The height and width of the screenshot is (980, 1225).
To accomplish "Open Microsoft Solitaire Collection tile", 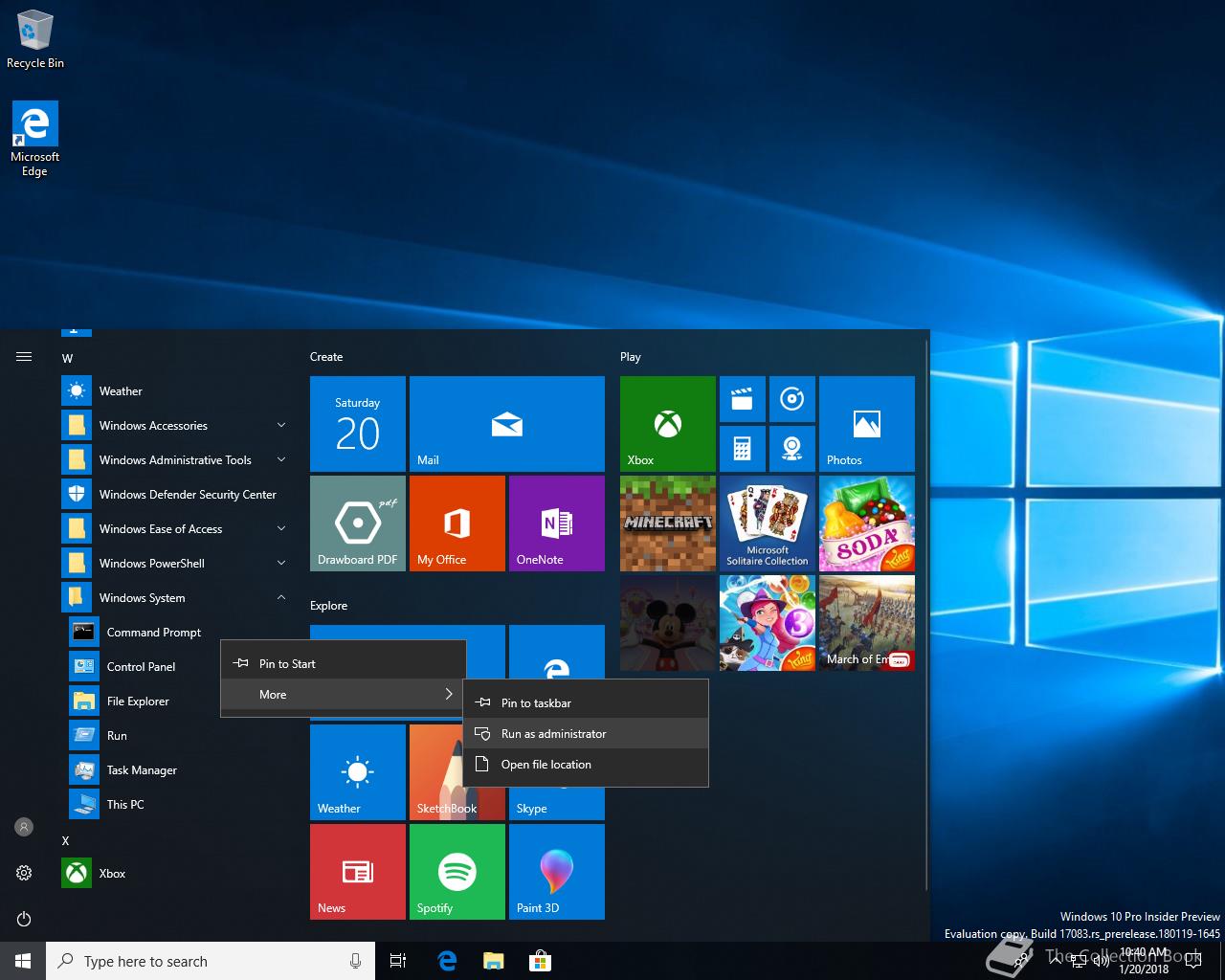I will (x=768, y=523).
